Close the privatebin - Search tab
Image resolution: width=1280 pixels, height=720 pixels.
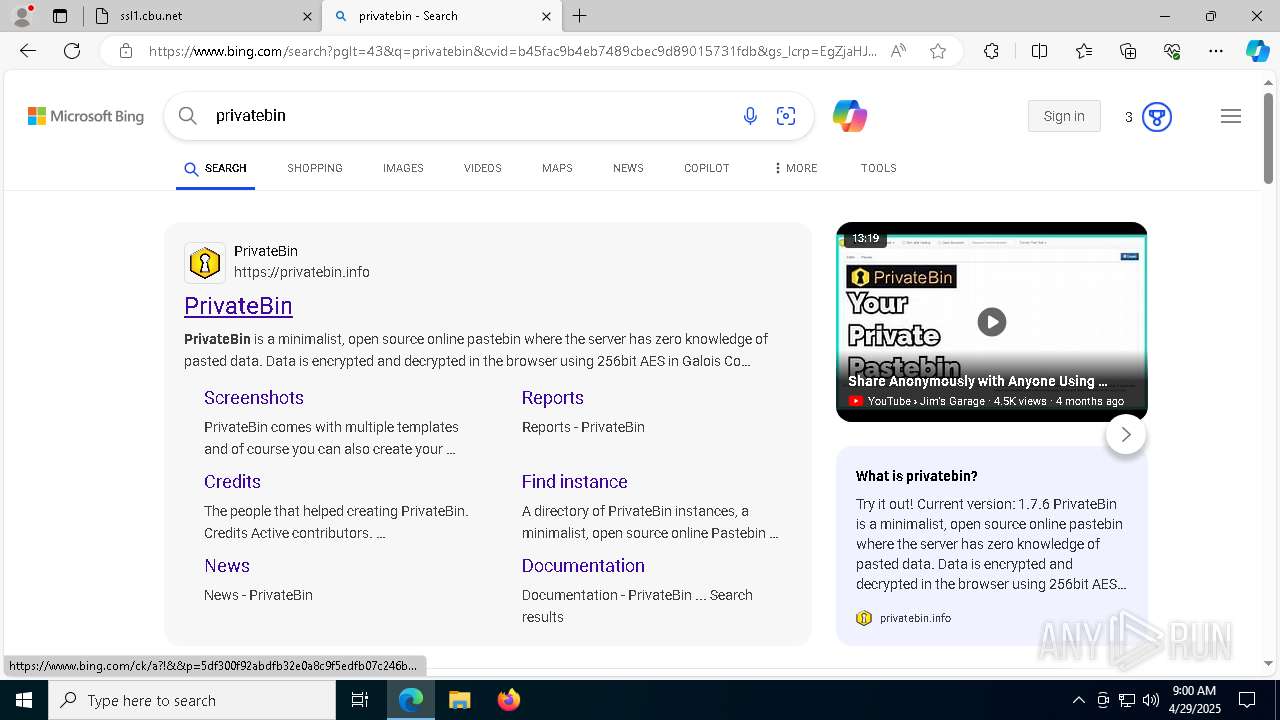546,16
